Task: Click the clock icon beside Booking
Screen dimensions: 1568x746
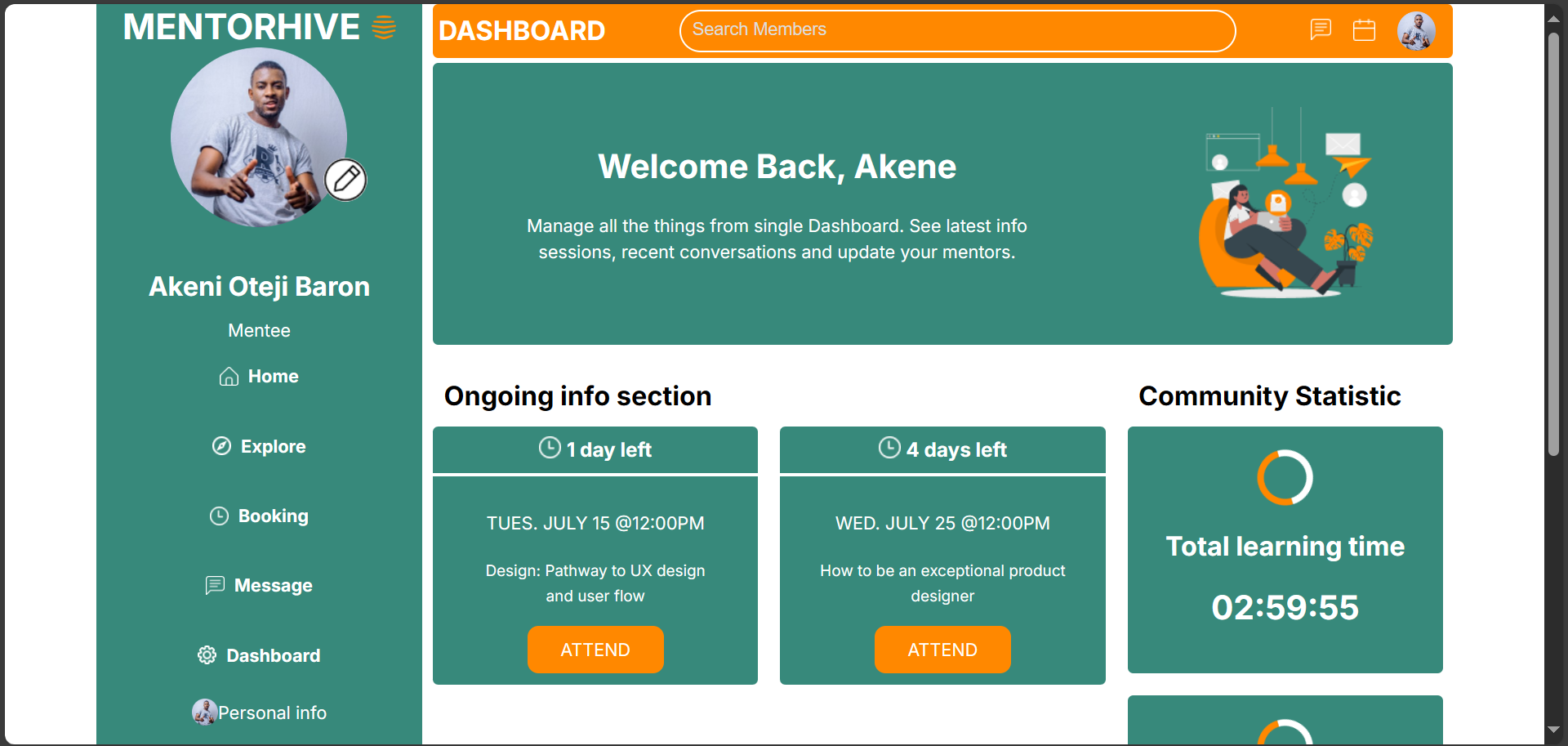Action: pos(219,516)
